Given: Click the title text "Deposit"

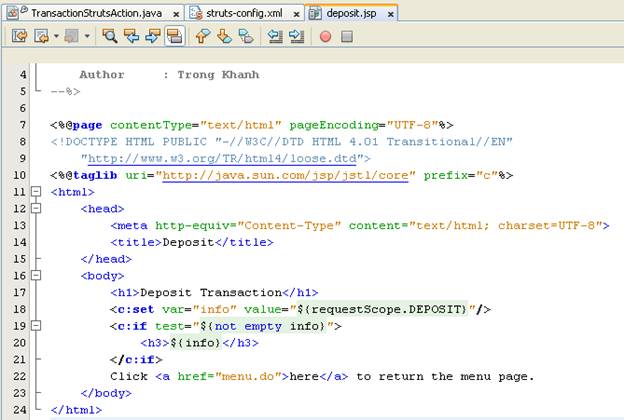Looking at the screenshot, I should [188, 242].
